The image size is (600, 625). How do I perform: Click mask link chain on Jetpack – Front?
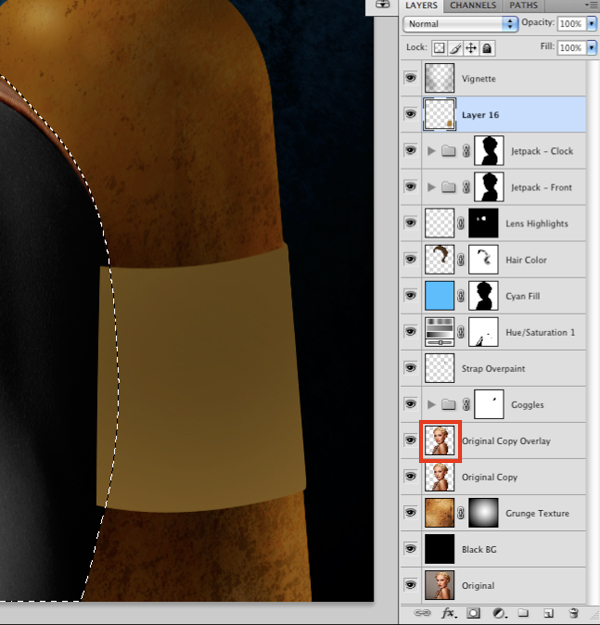pyautogui.click(x=466, y=187)
